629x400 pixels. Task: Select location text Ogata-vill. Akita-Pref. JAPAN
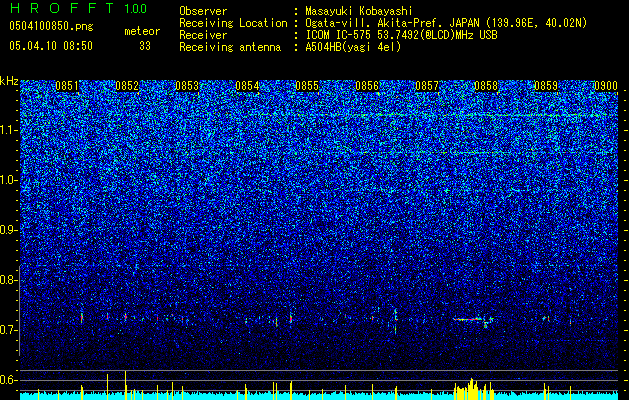[x=392, y=23]
